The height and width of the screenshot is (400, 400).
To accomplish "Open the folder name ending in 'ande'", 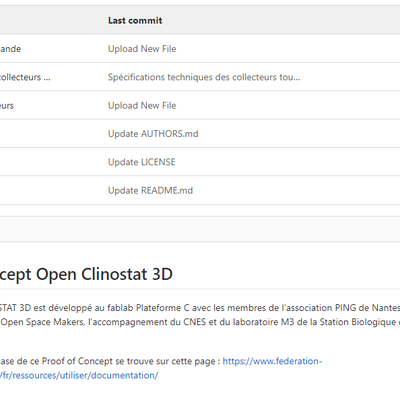I will (10, 49).
